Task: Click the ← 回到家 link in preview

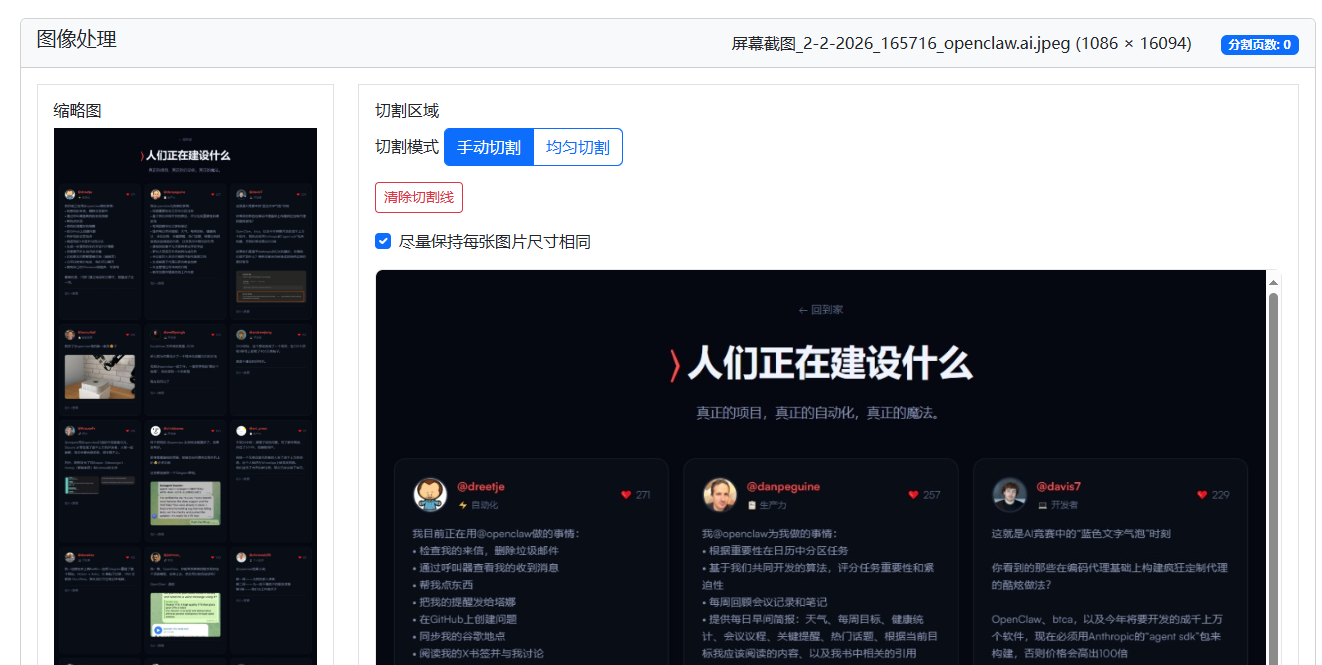Action: click(x=820, y=310)
